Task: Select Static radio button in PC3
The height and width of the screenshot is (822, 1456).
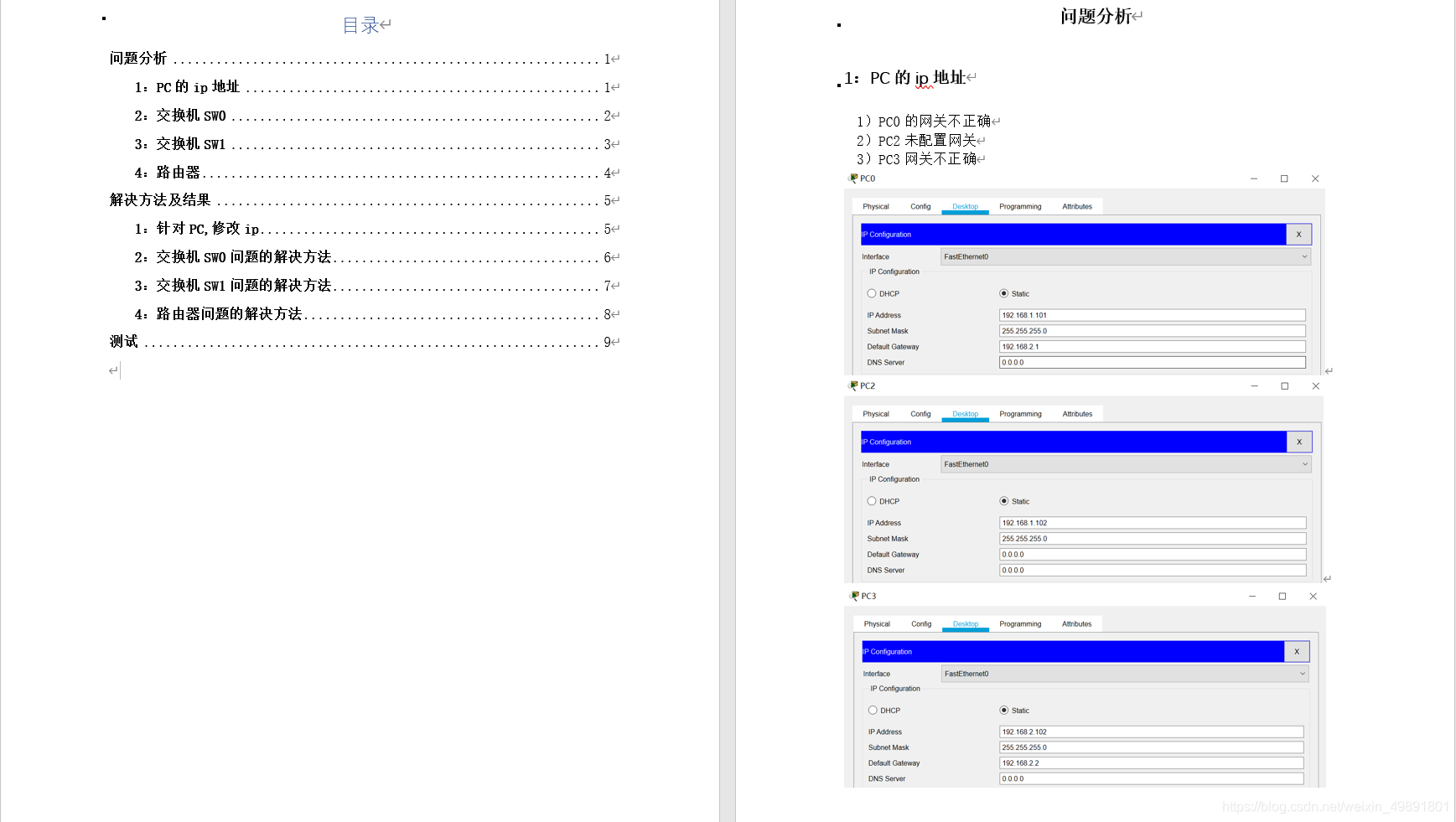Action: point(1004,710)
